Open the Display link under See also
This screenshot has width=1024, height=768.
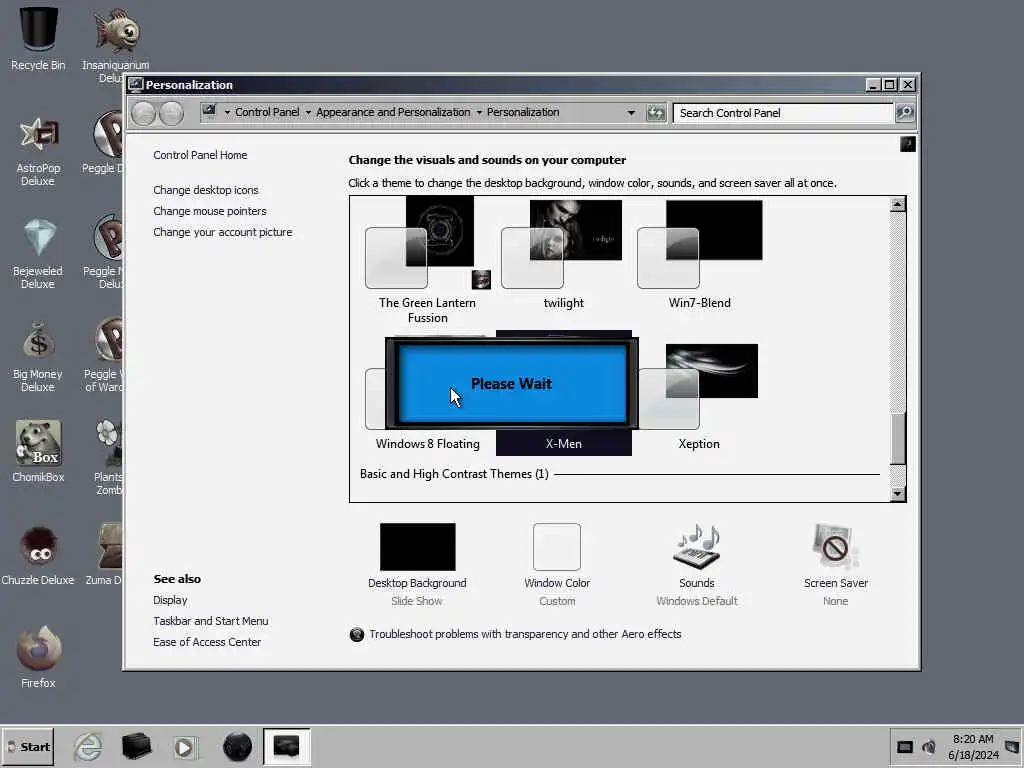(x=170, y=600)
